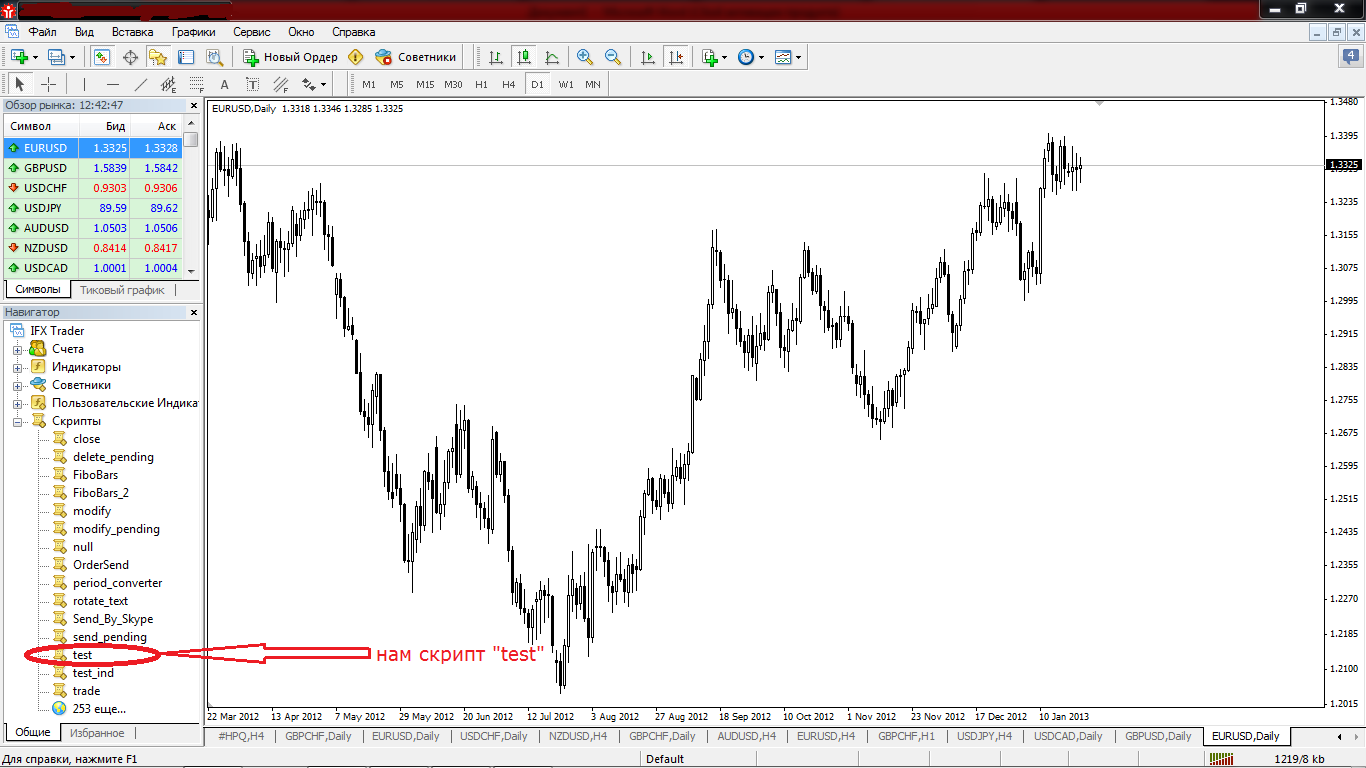1366x768 pixels.
Task: Expand the new chart dropdown arrow
Action: (36, 57)
